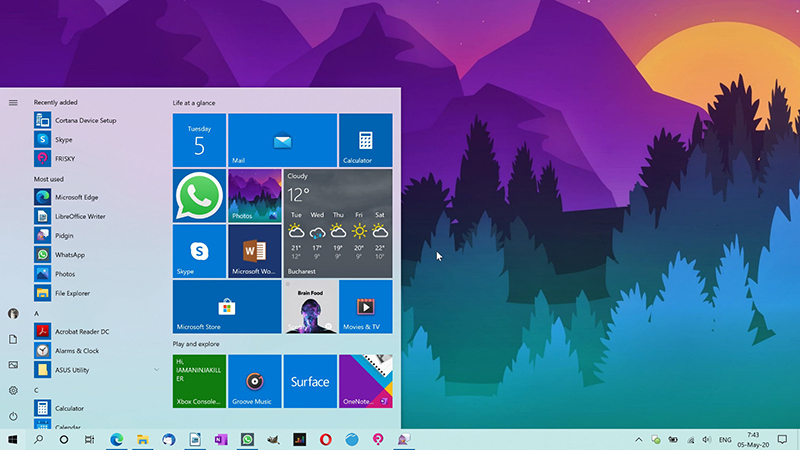Open Calculator in the alphabetical app list
The height and width of the screenshot is (450, 800).
tap(96, 408)
